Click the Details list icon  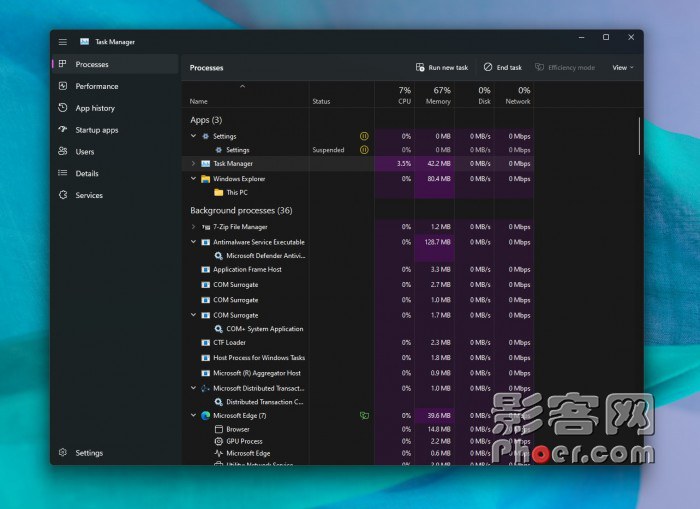[62, 173]
